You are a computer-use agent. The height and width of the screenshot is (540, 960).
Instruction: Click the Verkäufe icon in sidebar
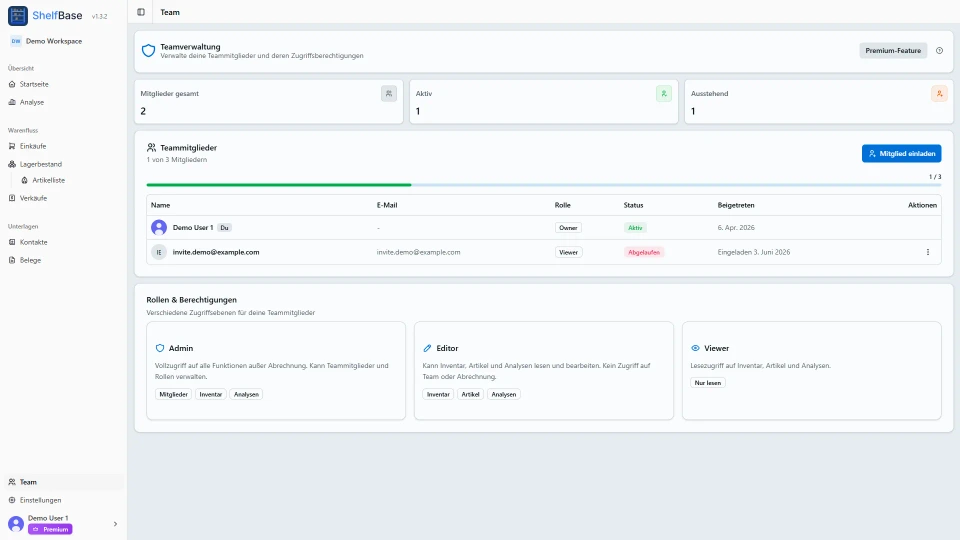click(12, 198)
